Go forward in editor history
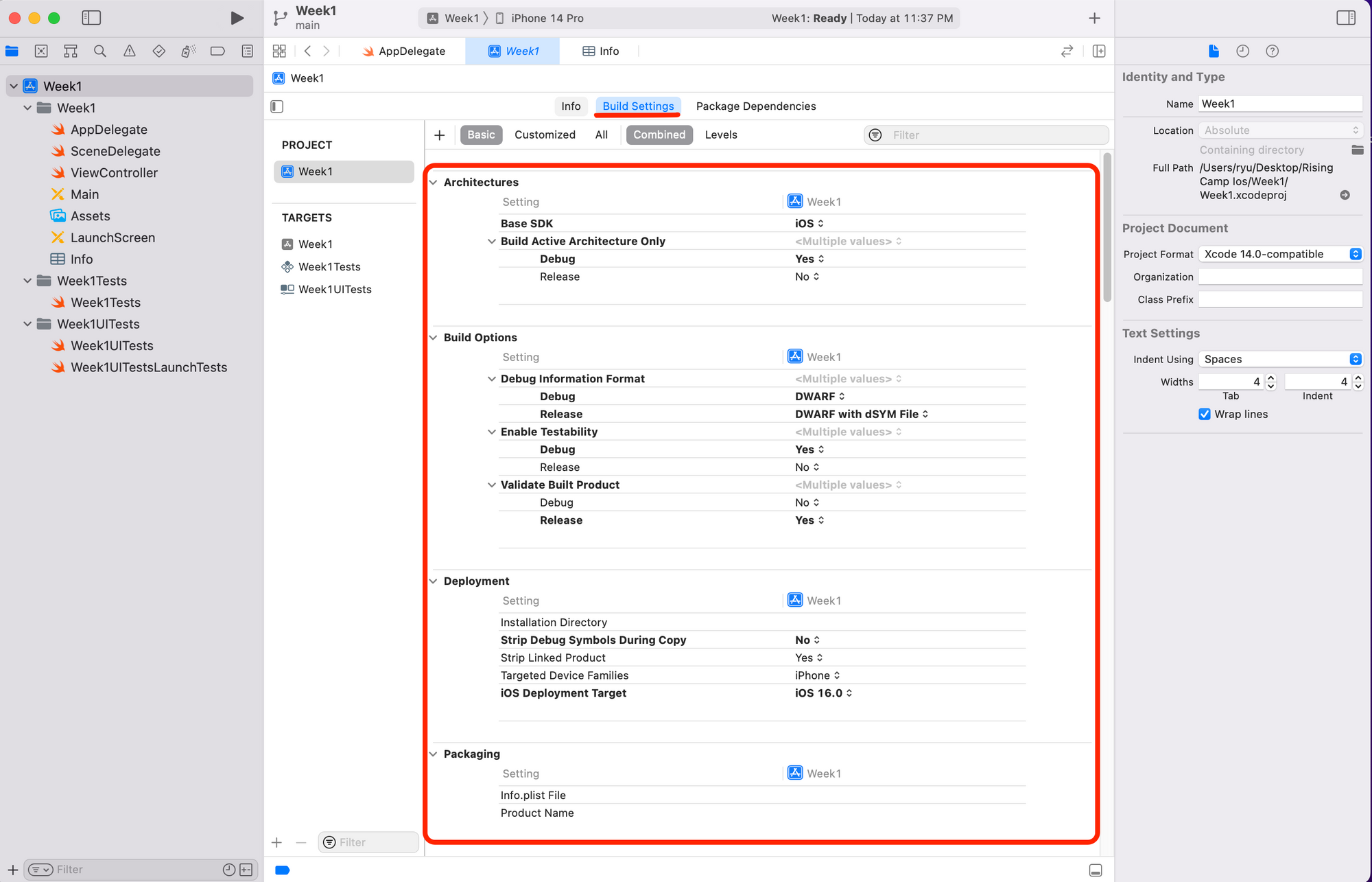The image size is (1372, 882). [327, 51]
